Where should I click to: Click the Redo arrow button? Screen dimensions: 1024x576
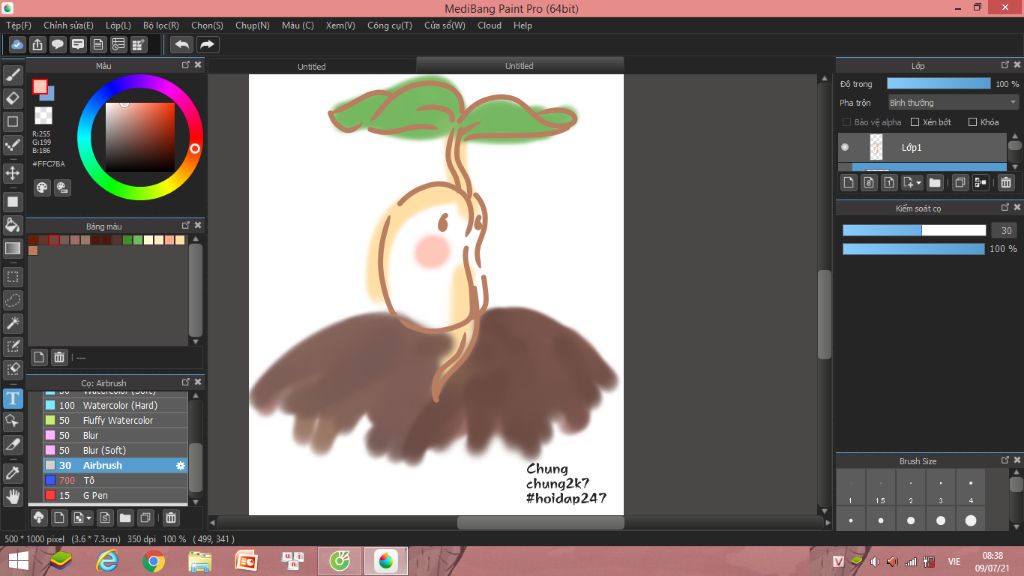click(206, 44)
